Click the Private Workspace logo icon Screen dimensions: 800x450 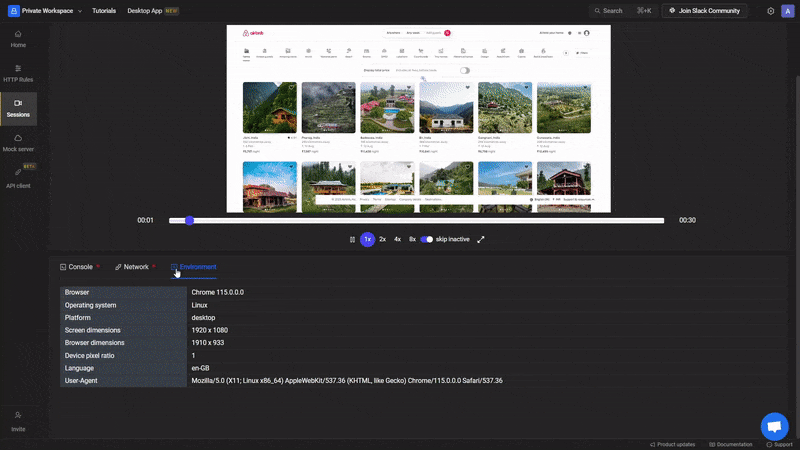pyautogui.click(x=14, y=11)
